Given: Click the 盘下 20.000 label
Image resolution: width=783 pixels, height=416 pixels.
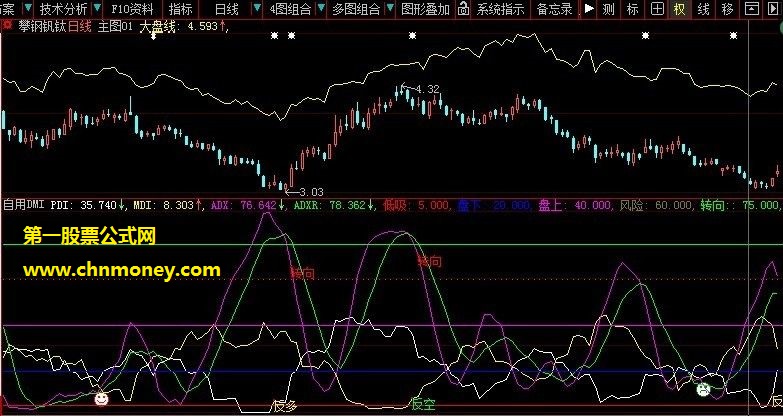Looking at the screenshot, I should 494,205.
